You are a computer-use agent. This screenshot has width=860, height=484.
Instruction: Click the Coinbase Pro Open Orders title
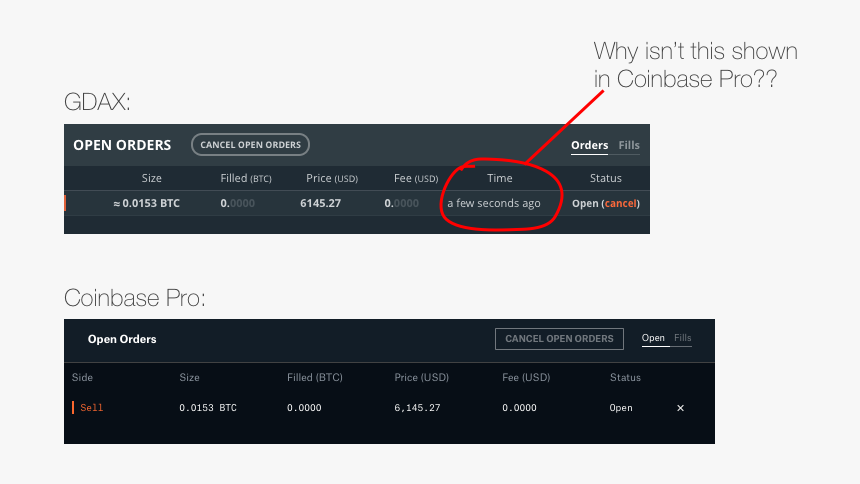pyautogui.click(x=122, y=339)
